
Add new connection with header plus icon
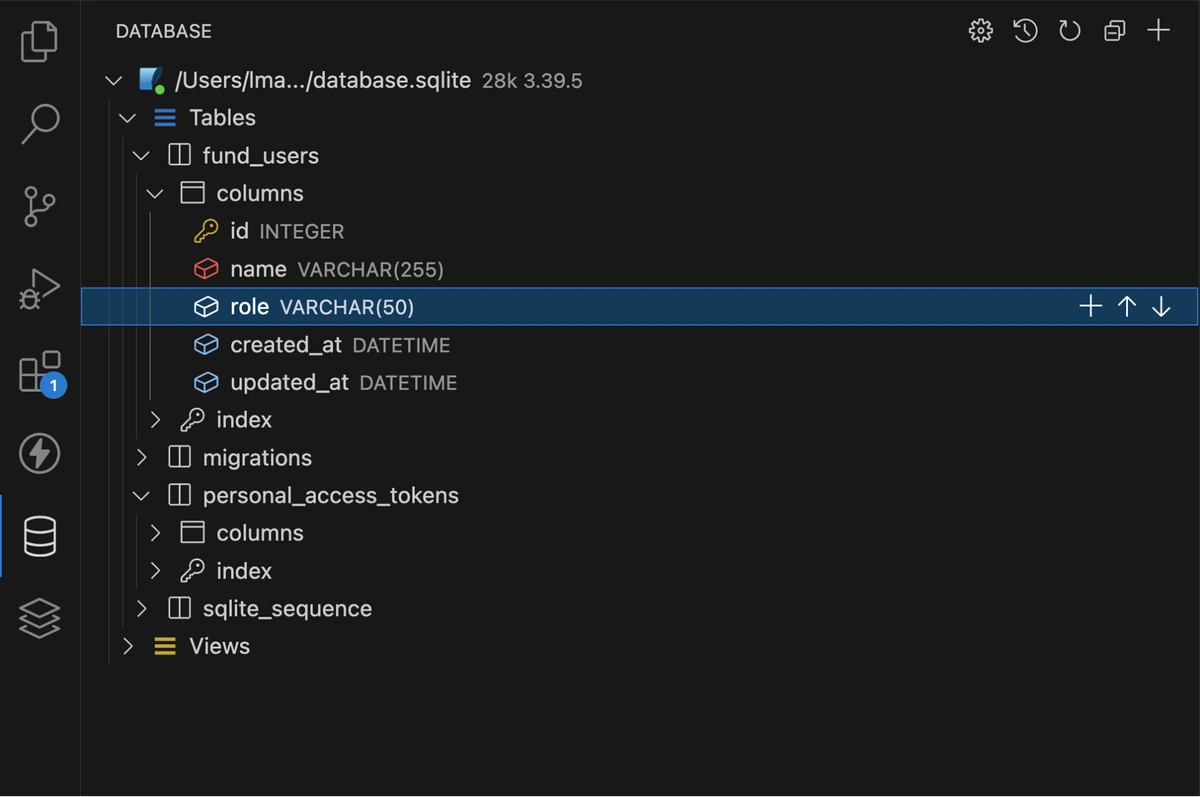click(x=1158, y=31)
